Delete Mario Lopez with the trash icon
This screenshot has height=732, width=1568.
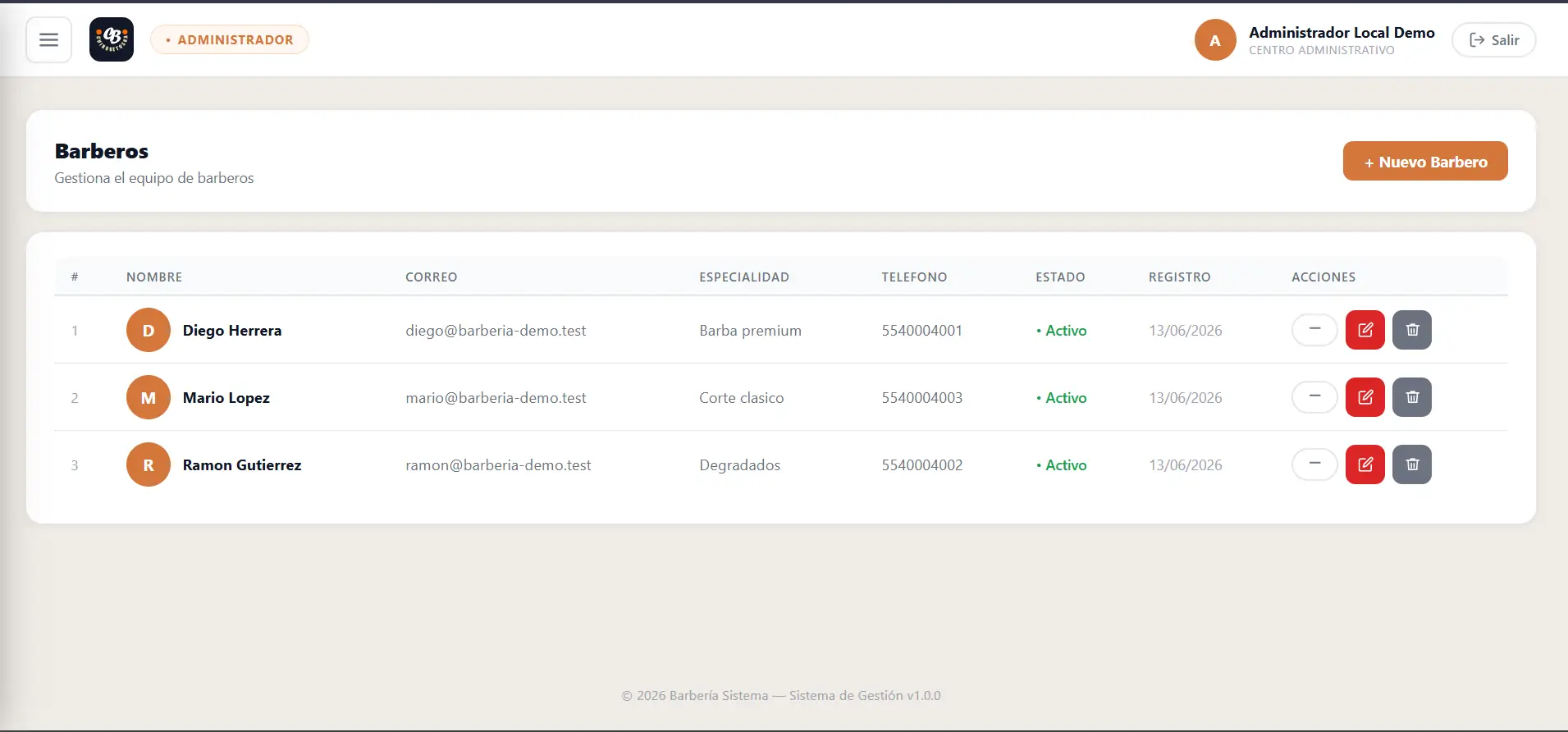click(1412, 397)
